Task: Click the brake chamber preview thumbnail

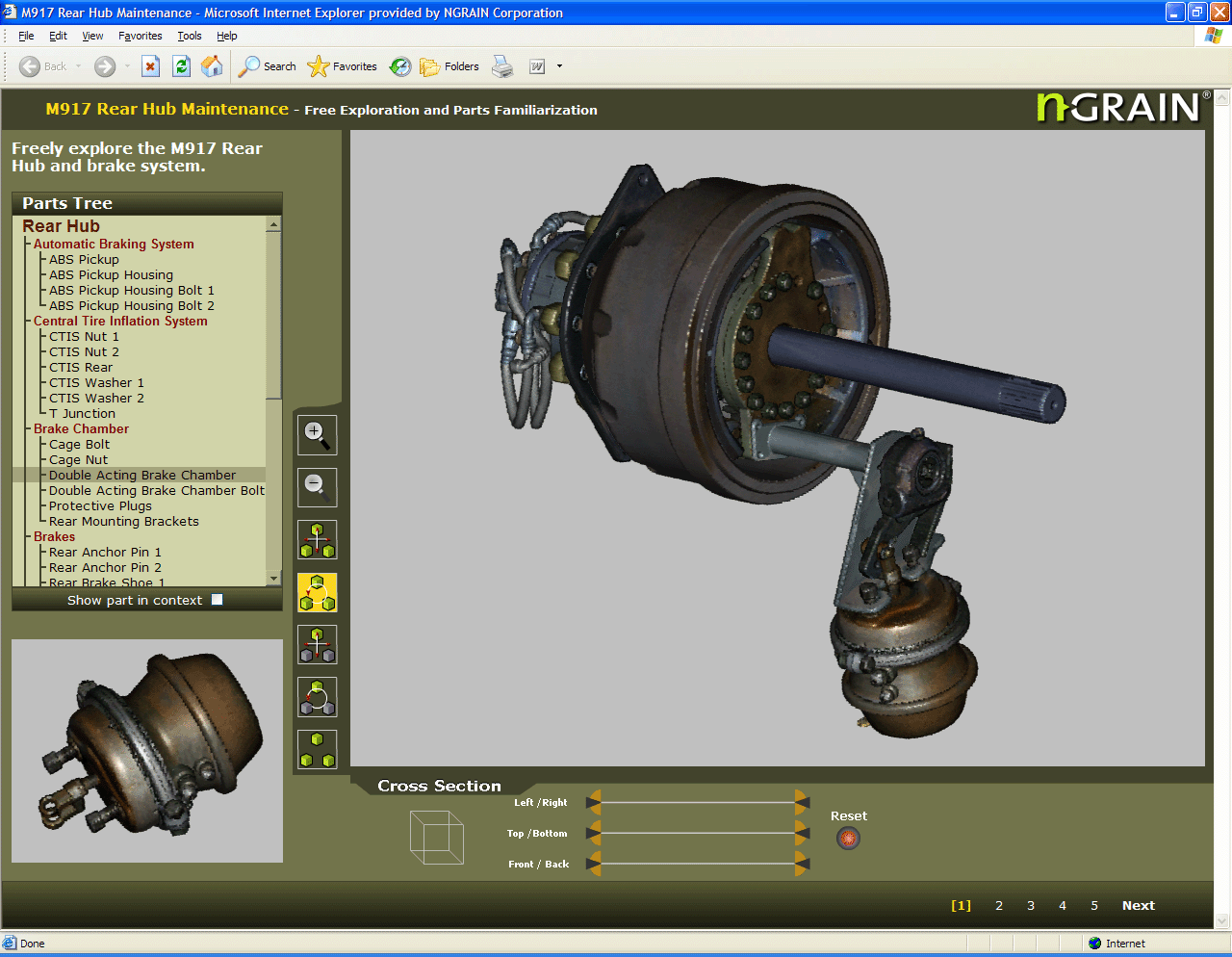Action: point(147,751)
